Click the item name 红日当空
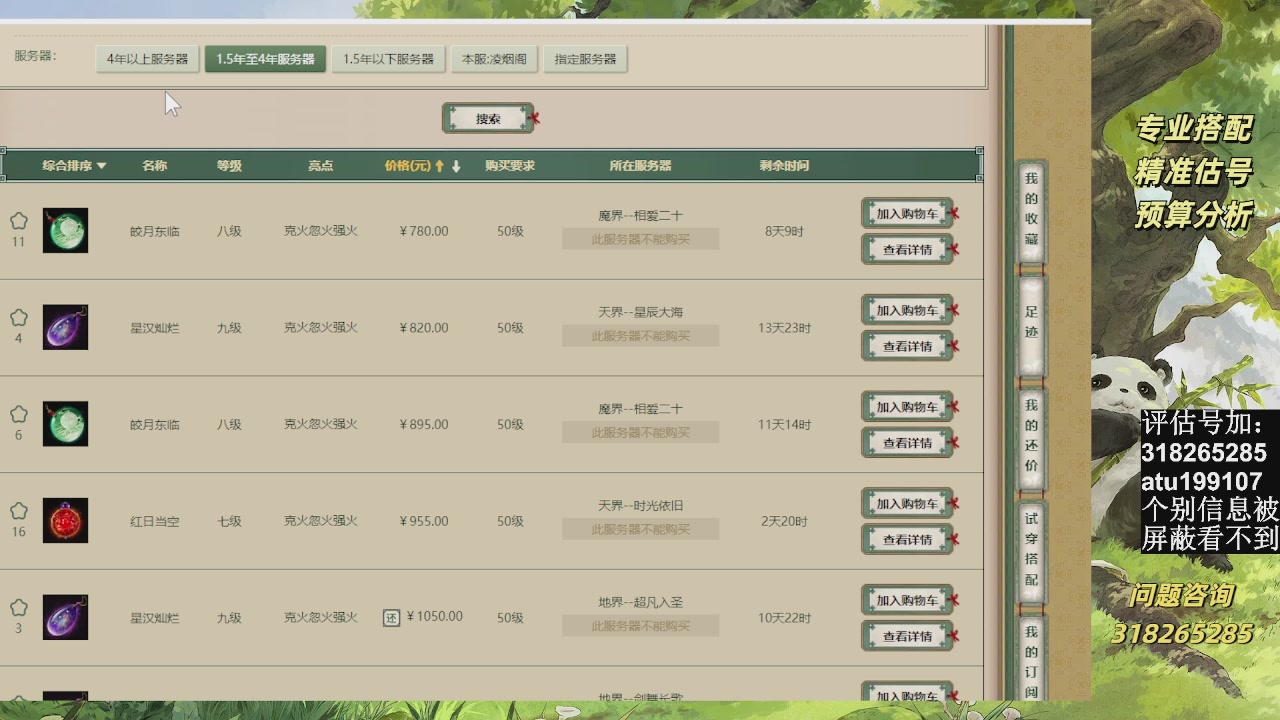This screenshot has width=1280, height=720. [x=155, y=521]
